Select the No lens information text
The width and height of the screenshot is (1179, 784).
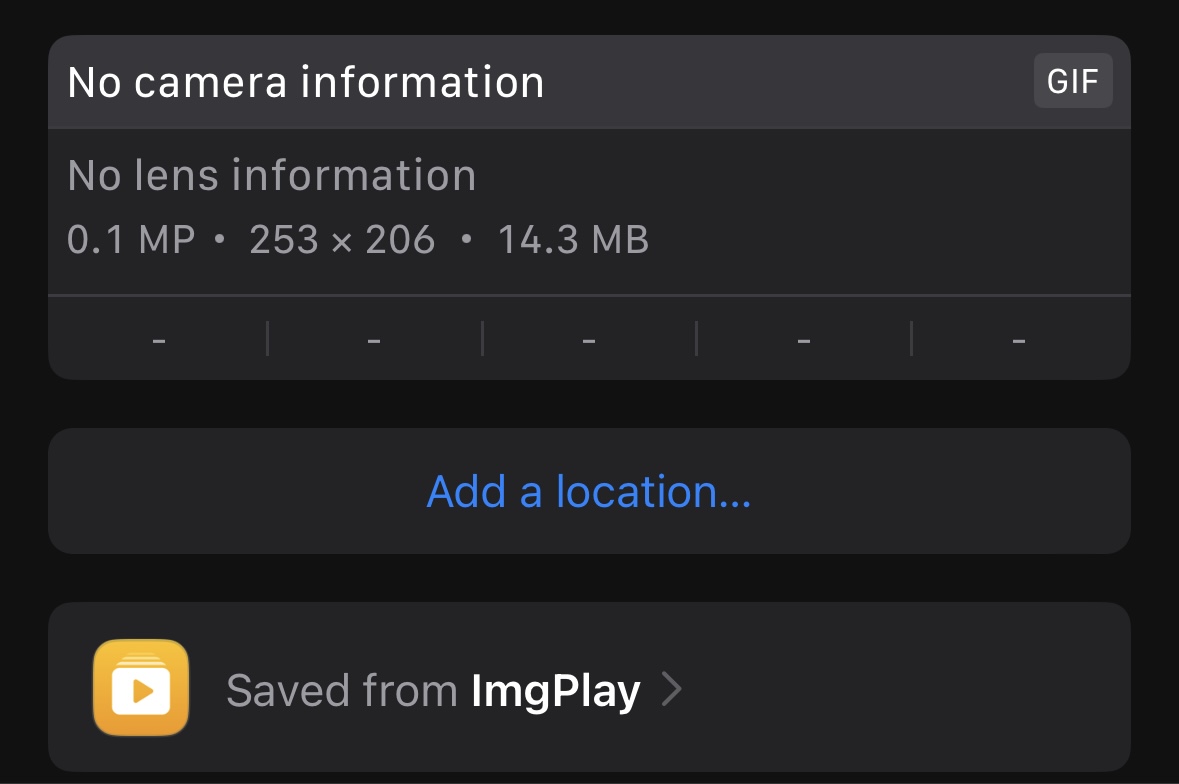tap(271, 176)
